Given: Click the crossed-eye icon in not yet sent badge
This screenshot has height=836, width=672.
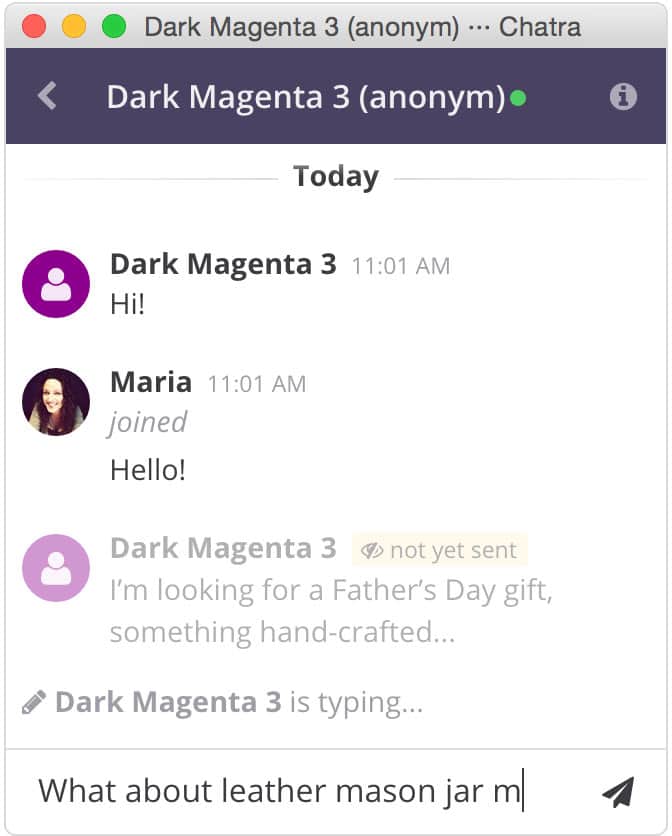Looking at the screenshot, I should click(372, 550).
